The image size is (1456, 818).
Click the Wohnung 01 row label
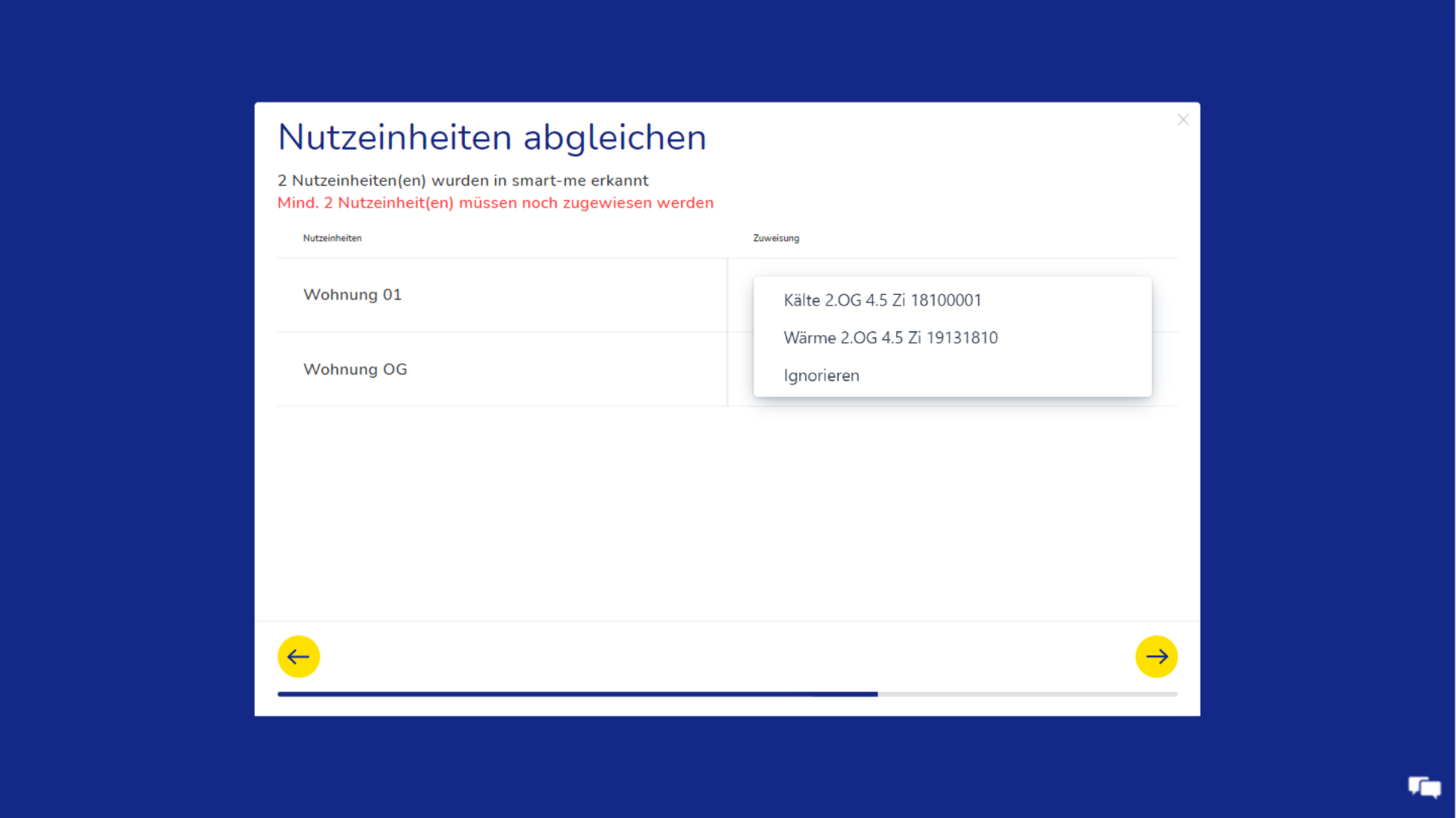point(353,295)
